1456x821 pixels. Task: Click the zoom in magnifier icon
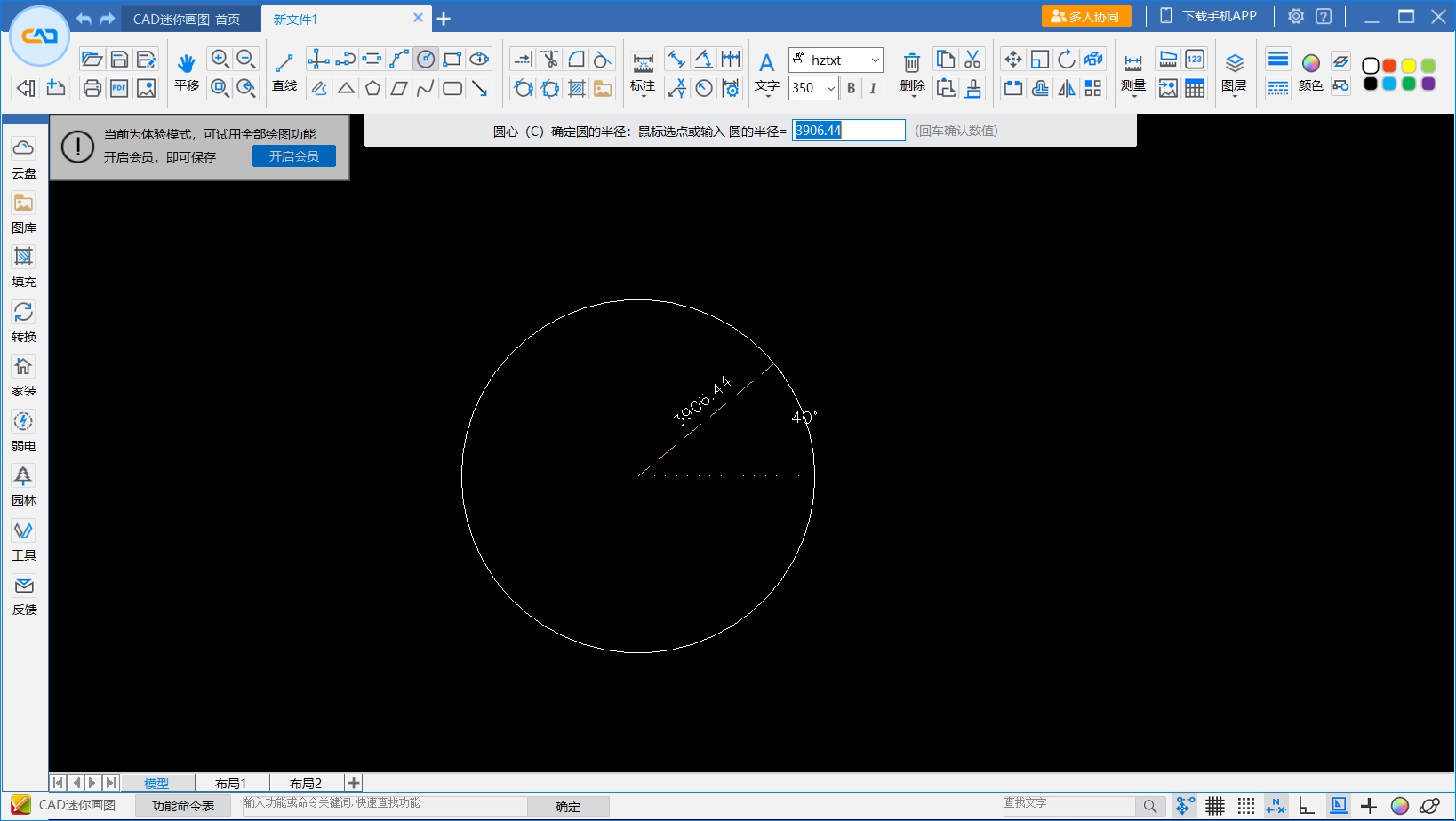coord(220,59)
